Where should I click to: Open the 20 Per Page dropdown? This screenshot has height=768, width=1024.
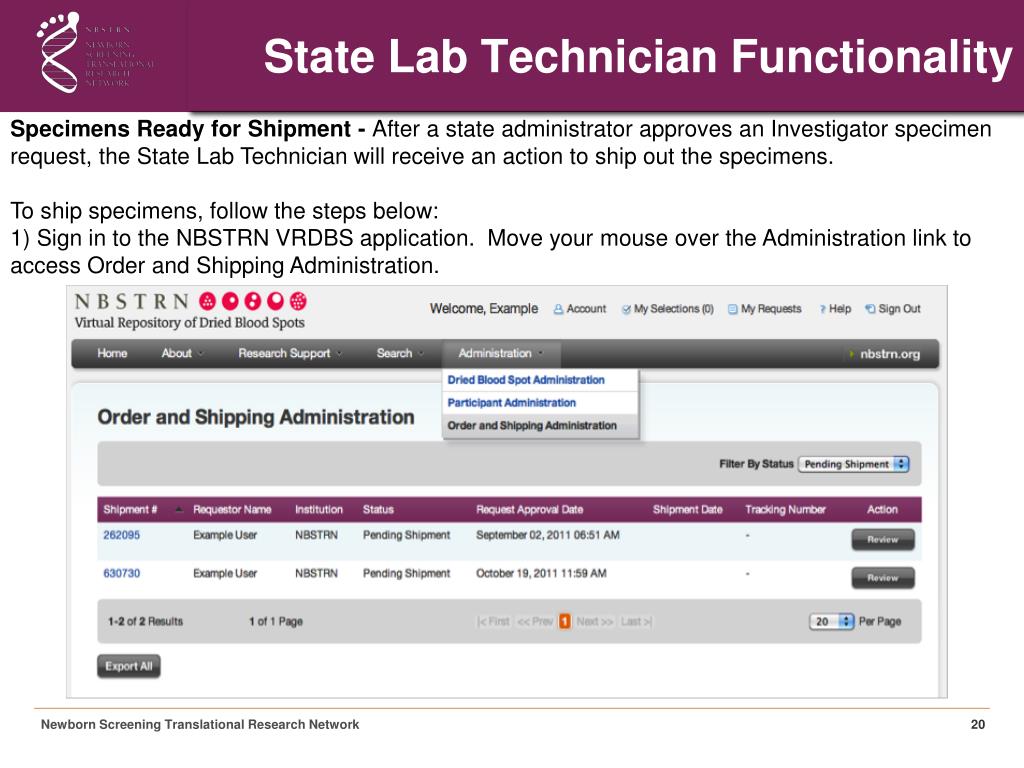click(831, 622)
